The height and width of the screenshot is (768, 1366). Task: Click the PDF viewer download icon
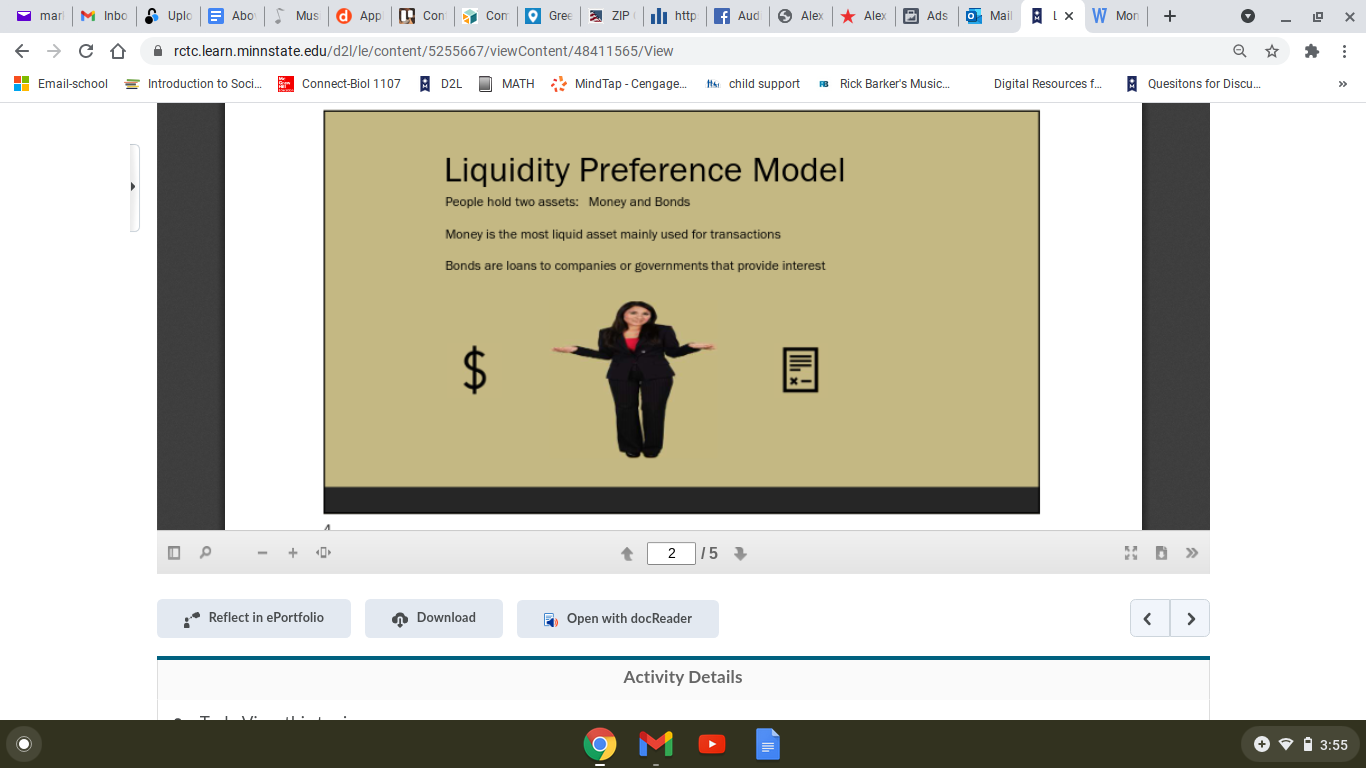tap(1161, 552)
